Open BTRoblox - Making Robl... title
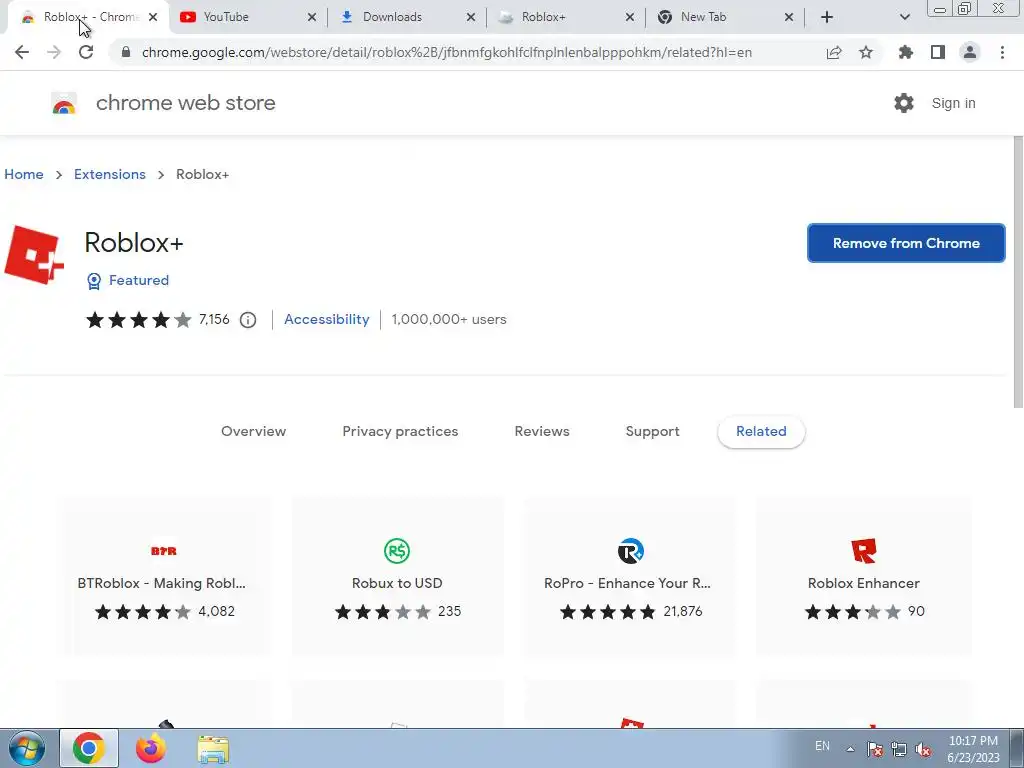This screenshot has height=768, width=1024. (161, 583)
